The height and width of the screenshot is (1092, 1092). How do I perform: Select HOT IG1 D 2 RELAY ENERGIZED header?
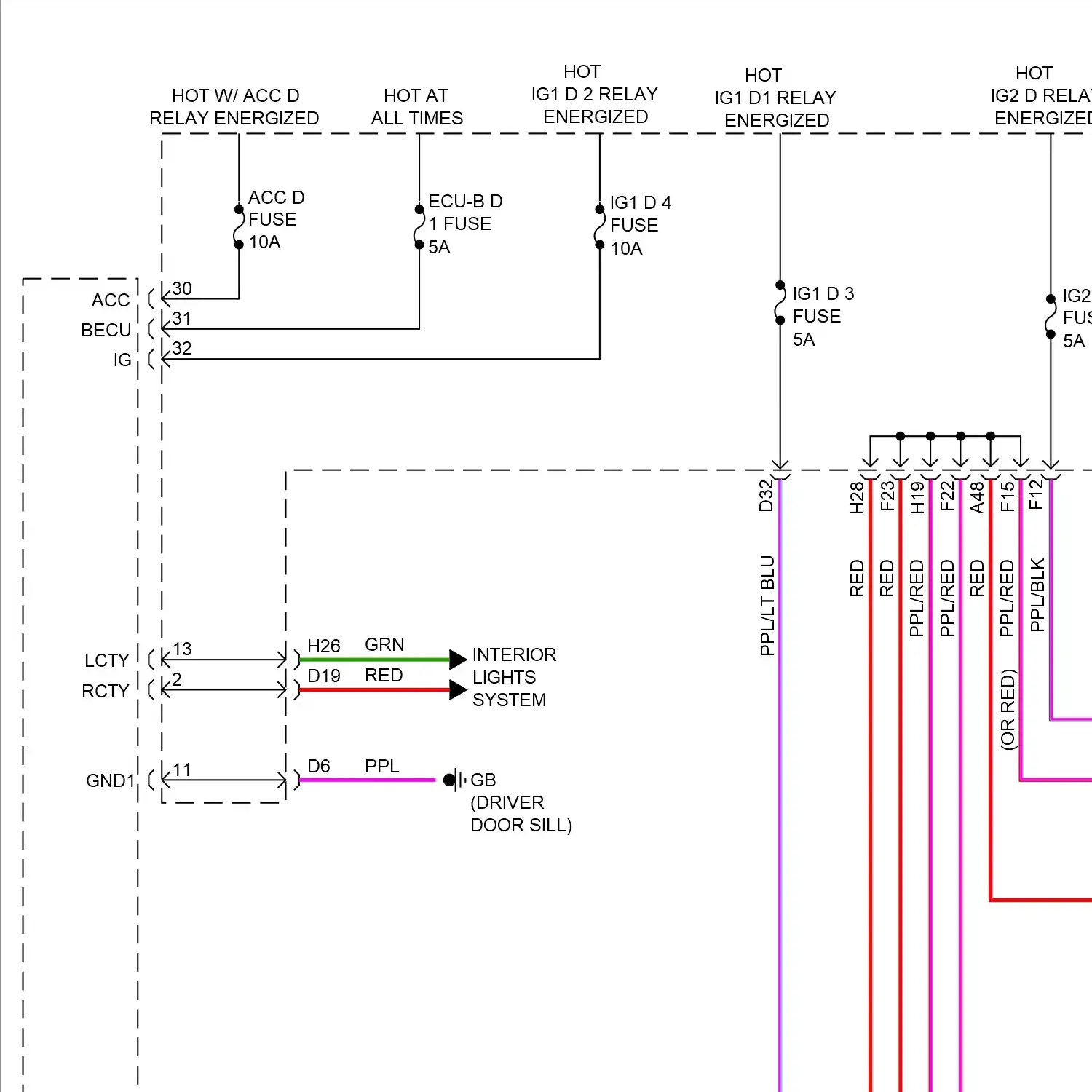click(x=594, y=95)
